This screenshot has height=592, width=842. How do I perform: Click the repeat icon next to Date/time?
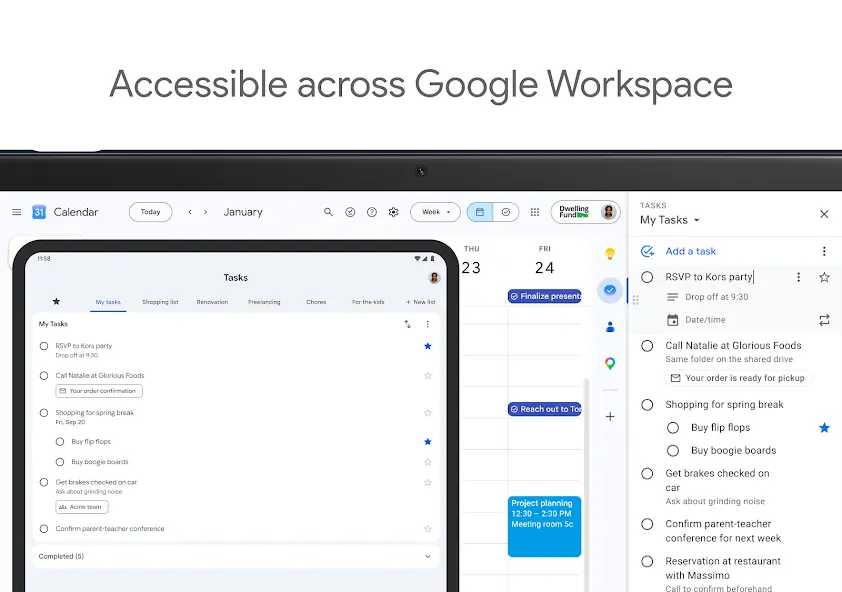pyautogui.click(x=824, y=320)
